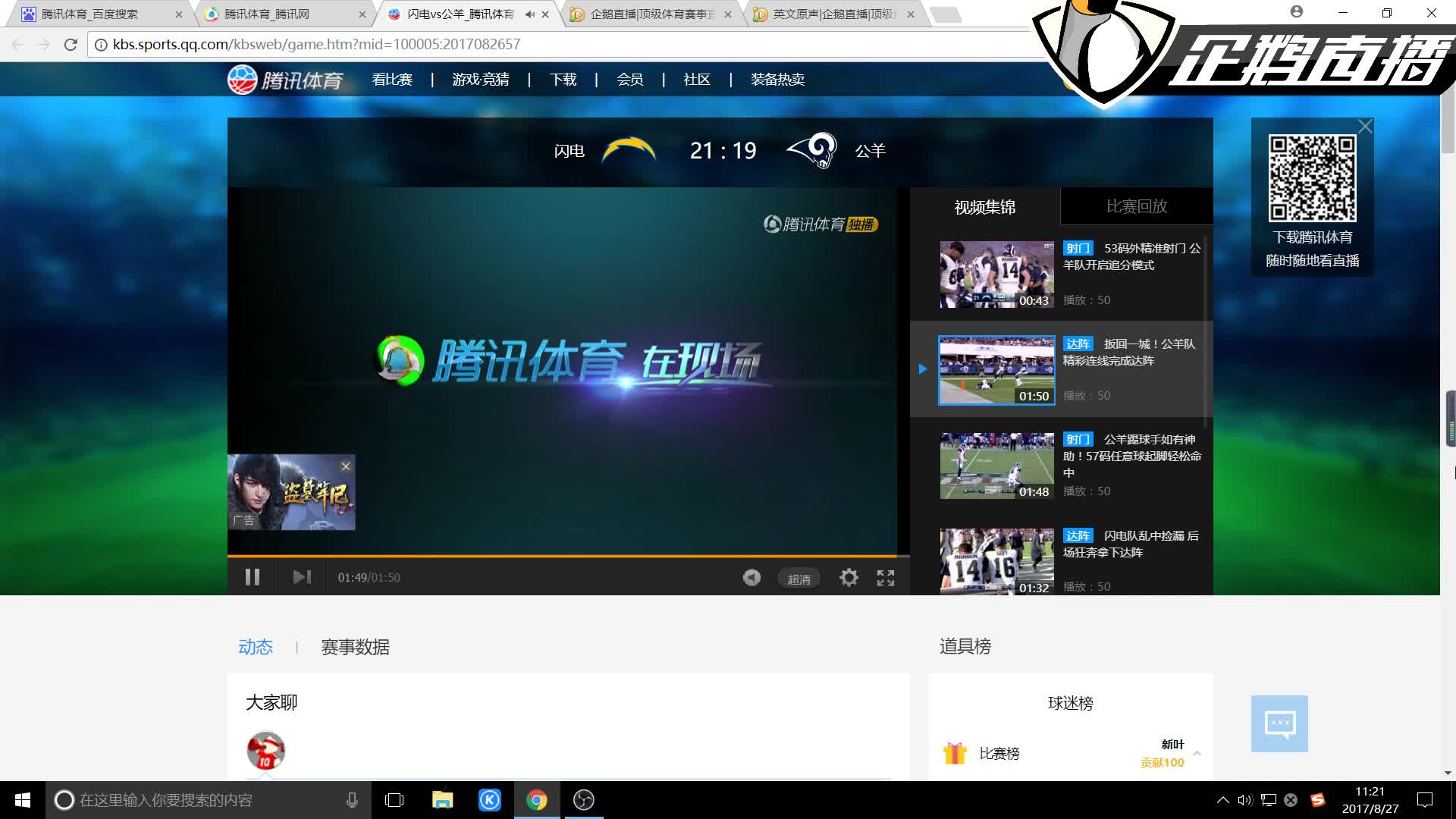1456x819 pixels.
Task: Open the floating chat message button
Action: 1279,723
